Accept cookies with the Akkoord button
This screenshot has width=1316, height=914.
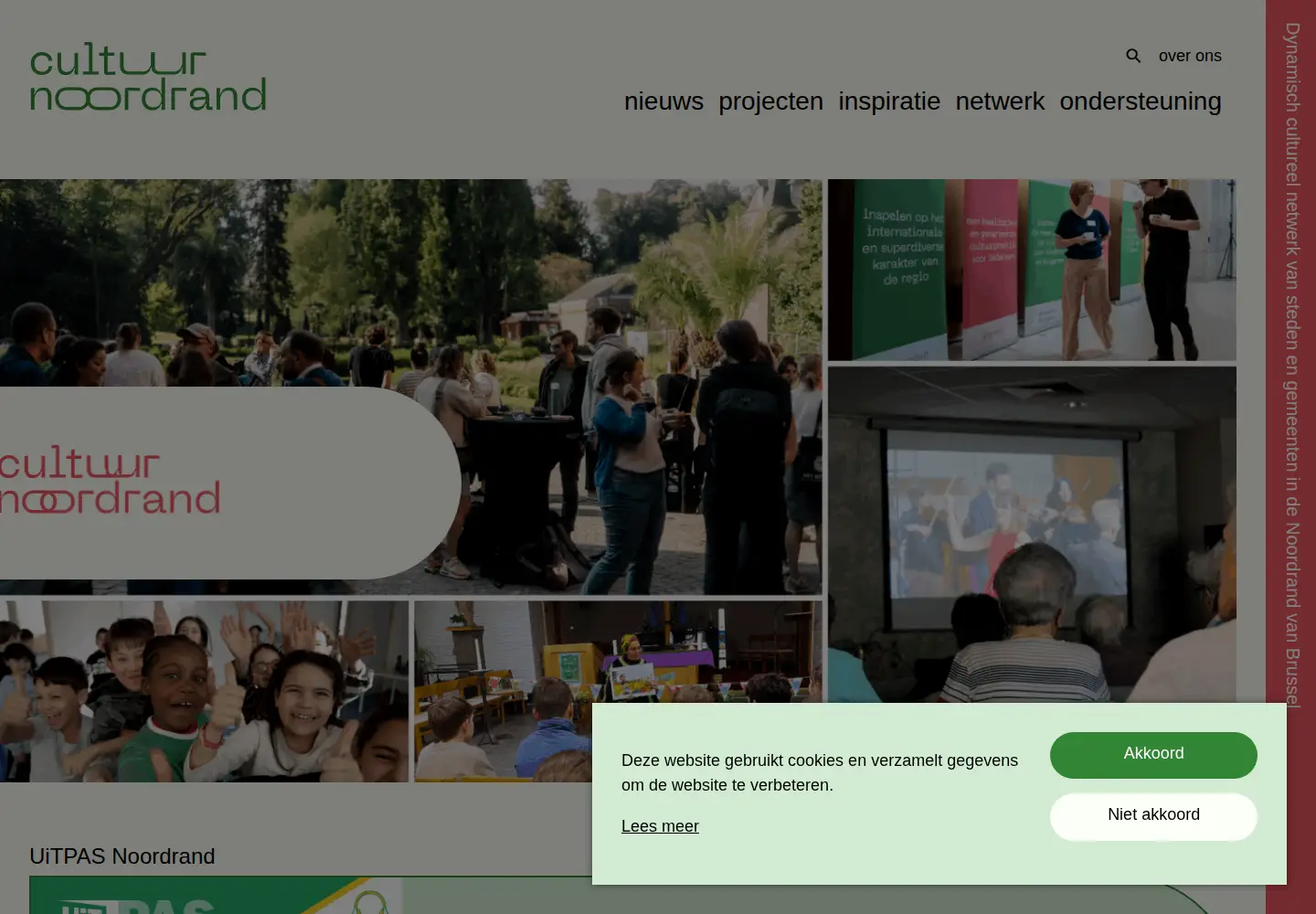[1153, 755]
